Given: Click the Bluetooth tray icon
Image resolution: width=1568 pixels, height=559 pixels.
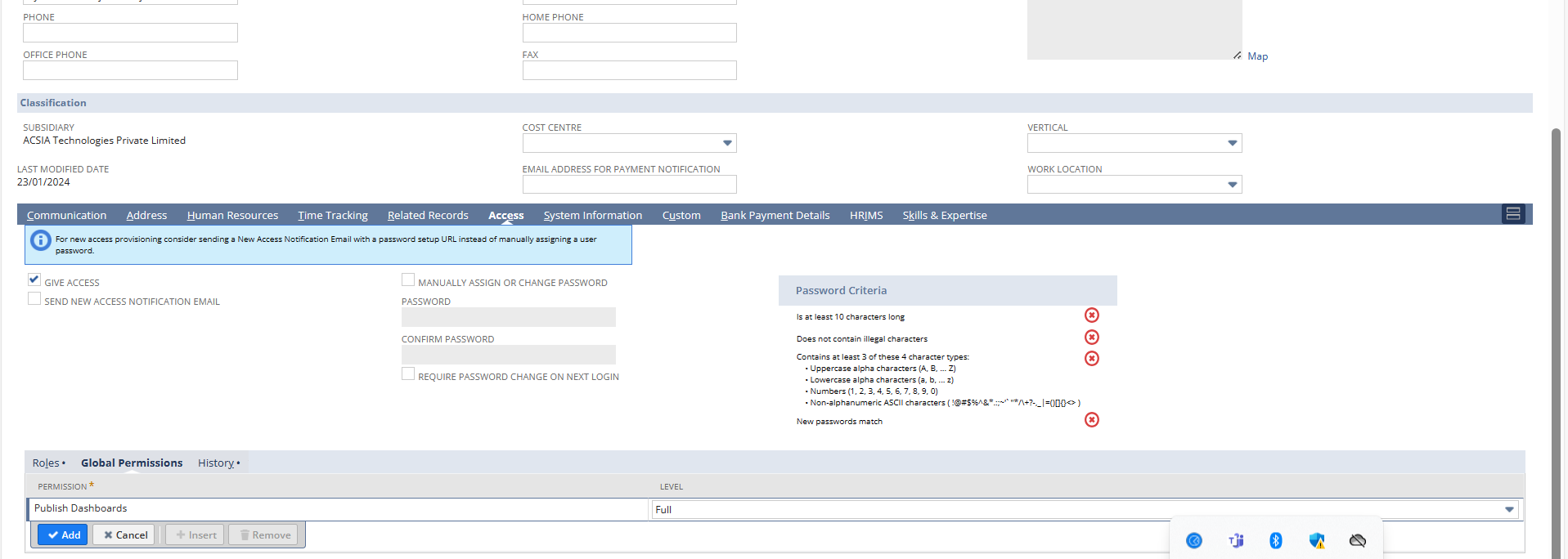Looking at the screenshot, I should pyautogui.click(x=1275, y=540).
